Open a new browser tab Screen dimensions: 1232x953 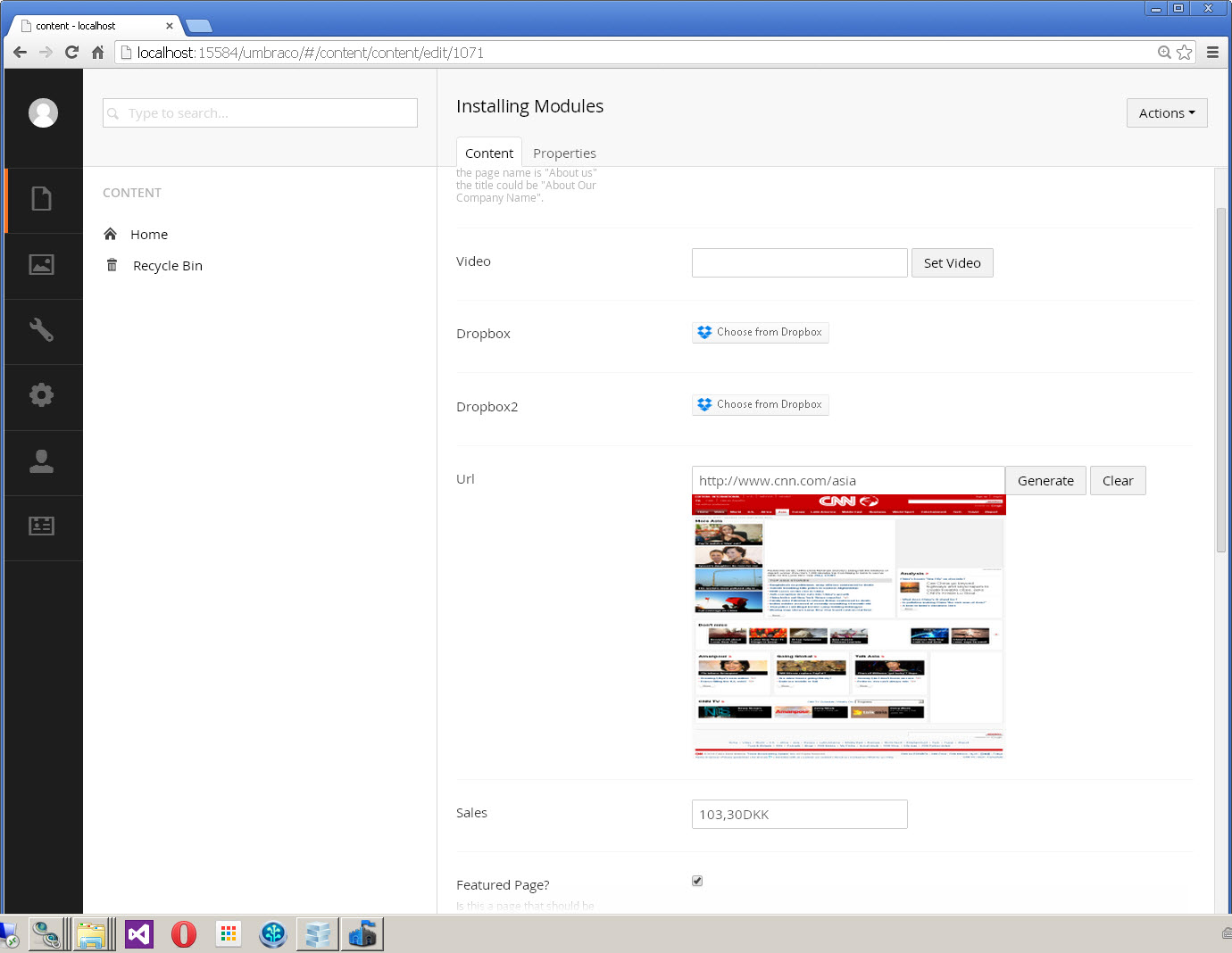pos(198,26)
